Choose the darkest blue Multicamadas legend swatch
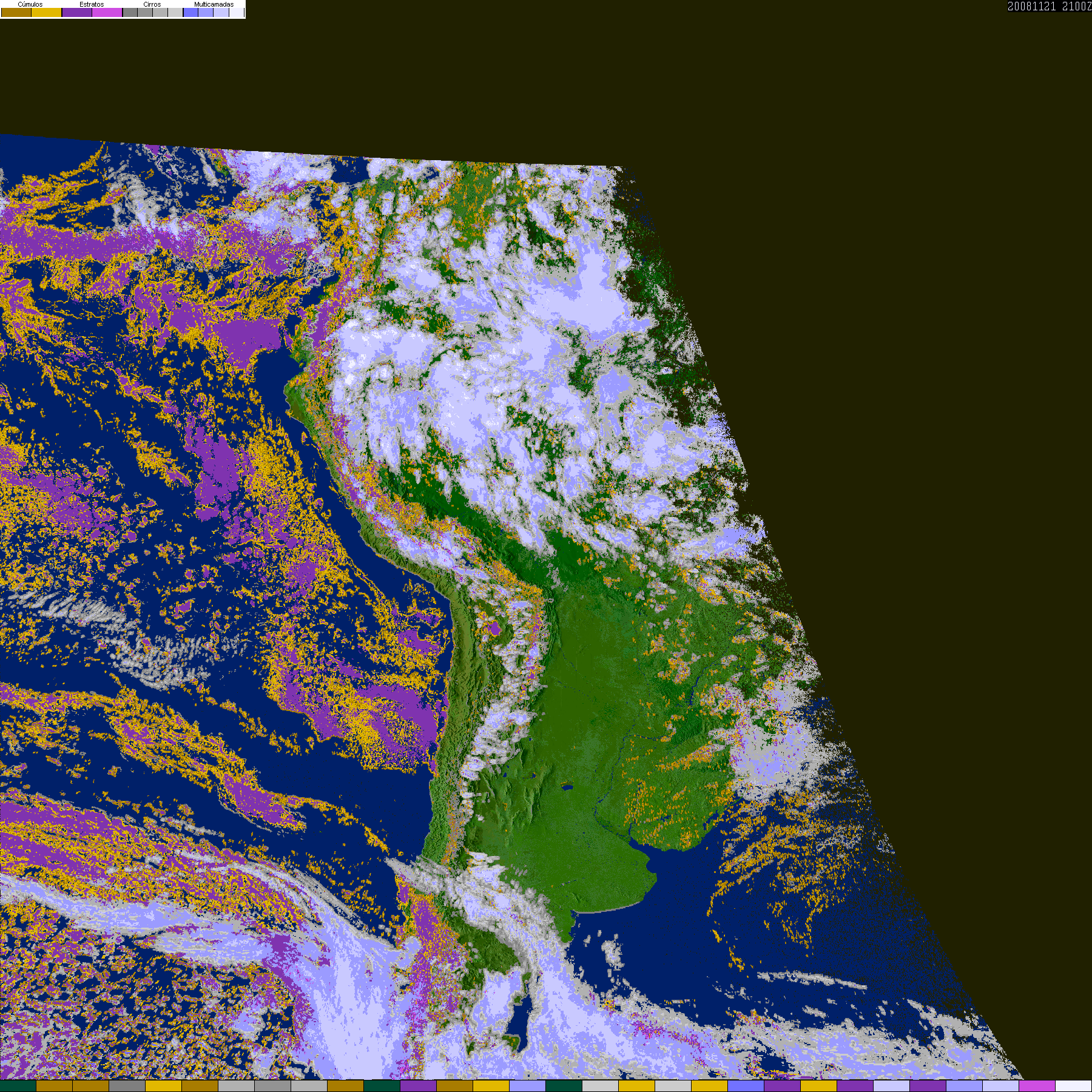This screenshot has height=1092, width=1092. pos(190,12)
